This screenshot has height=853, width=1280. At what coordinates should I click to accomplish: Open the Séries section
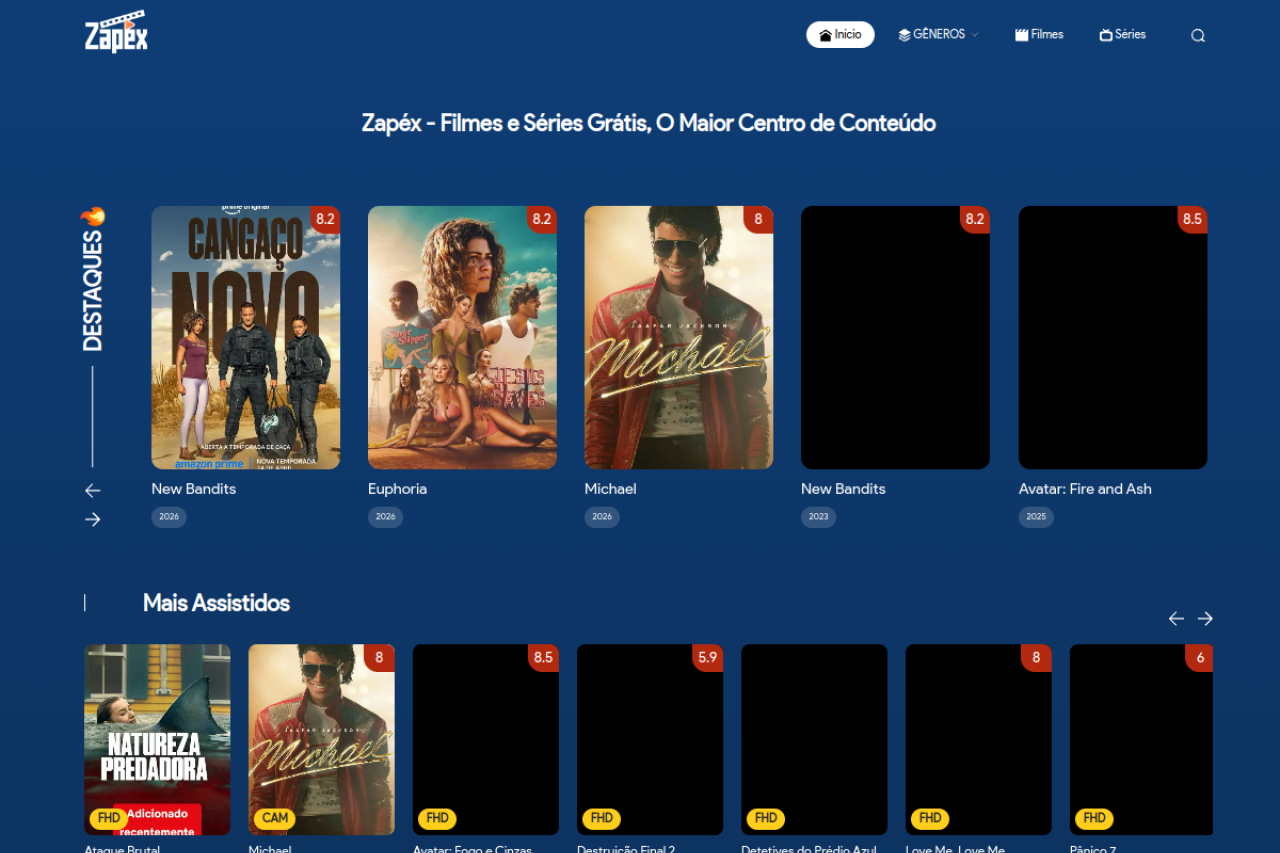1122,35
